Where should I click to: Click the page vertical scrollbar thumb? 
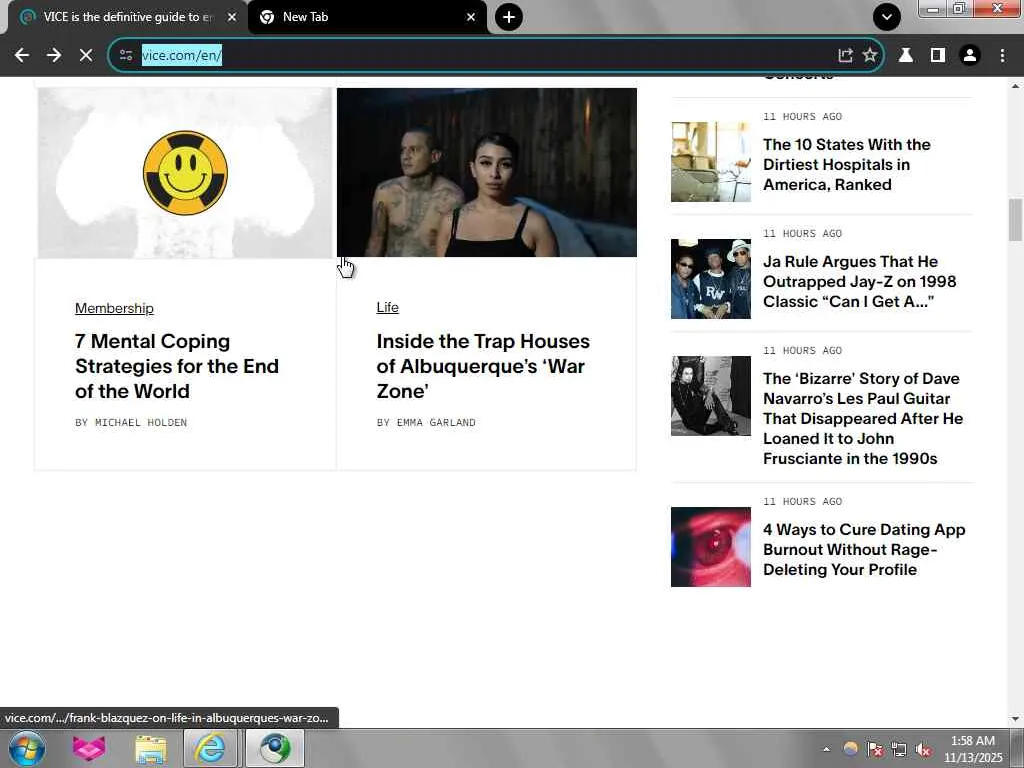(x=1016, y=220)
